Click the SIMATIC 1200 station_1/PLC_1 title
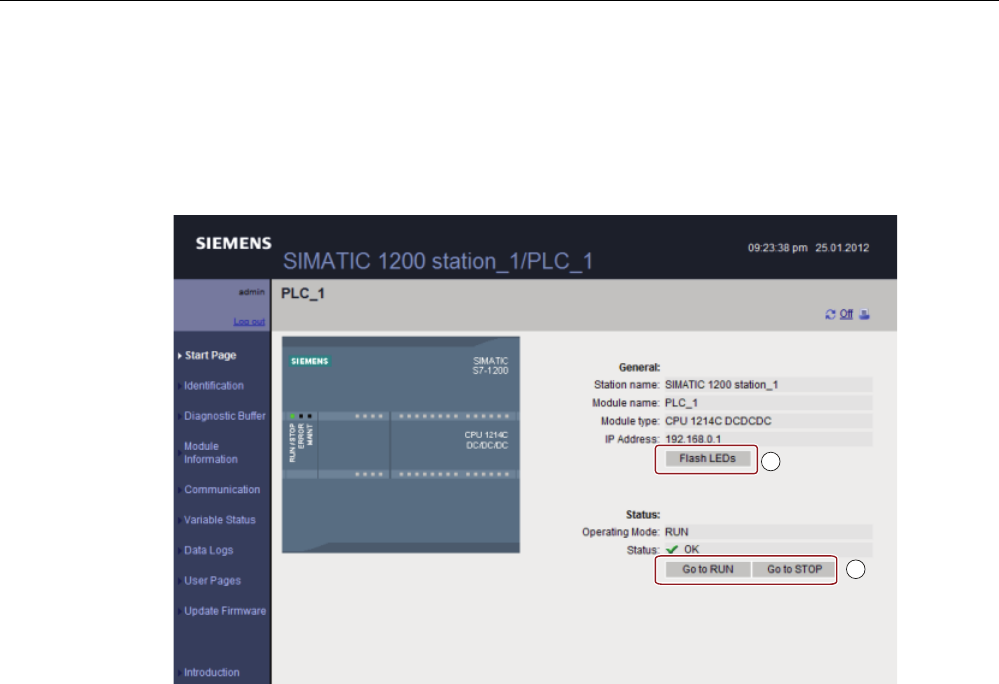 click(438, 261)
